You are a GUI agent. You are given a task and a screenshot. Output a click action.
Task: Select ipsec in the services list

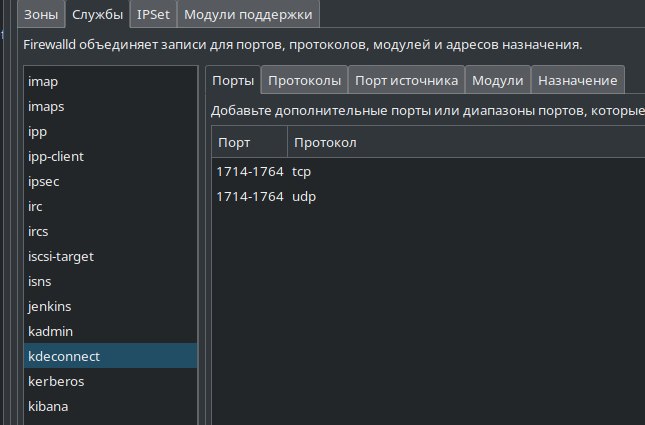(111, 181)
